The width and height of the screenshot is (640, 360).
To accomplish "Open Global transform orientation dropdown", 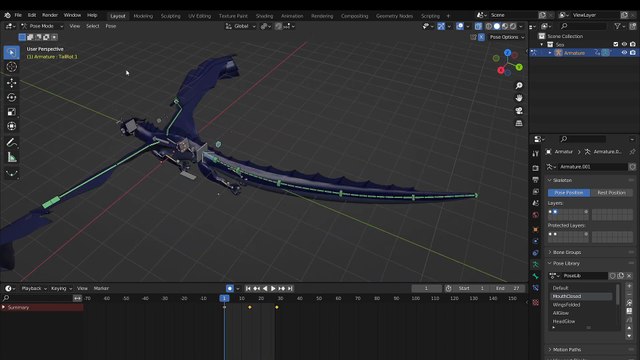I will tap(241, 26).
